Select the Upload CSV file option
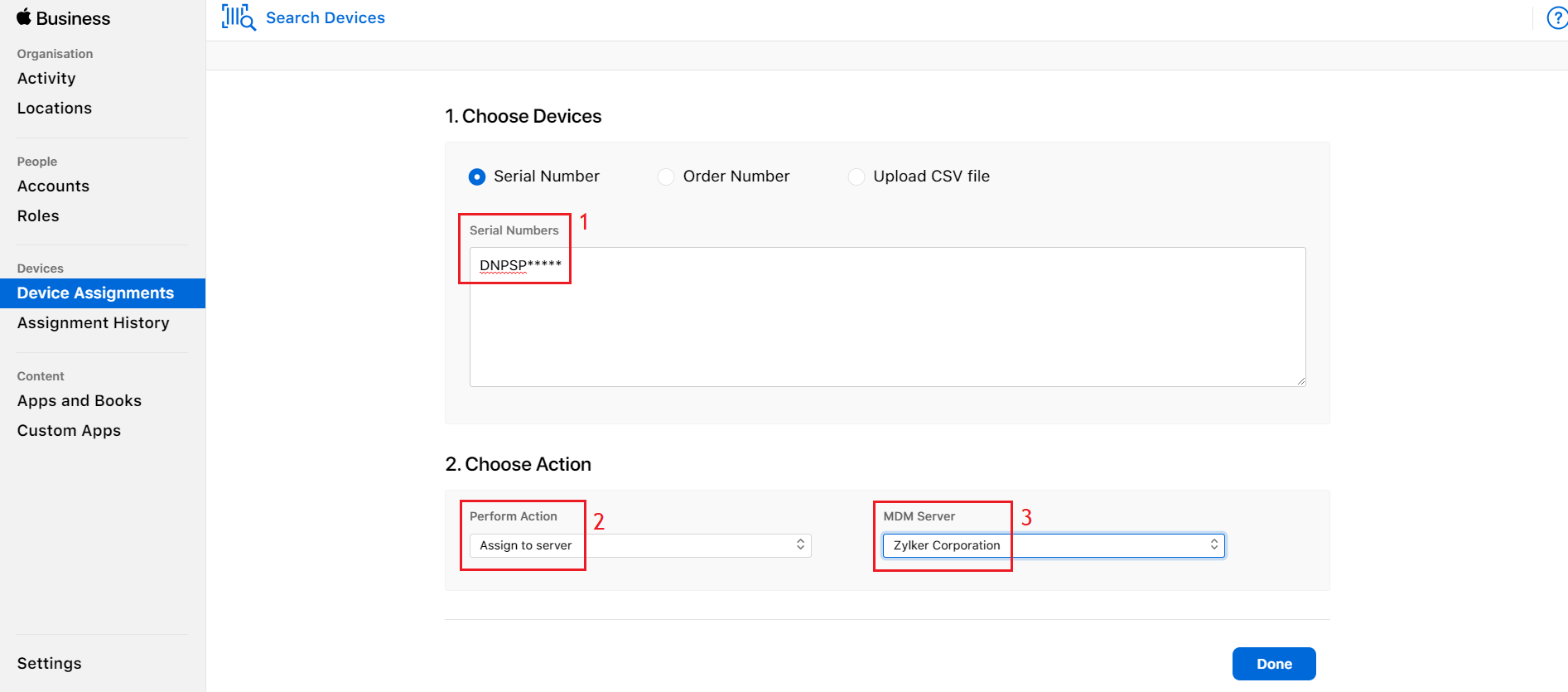 pyautogui.click(x=856, y=177)
